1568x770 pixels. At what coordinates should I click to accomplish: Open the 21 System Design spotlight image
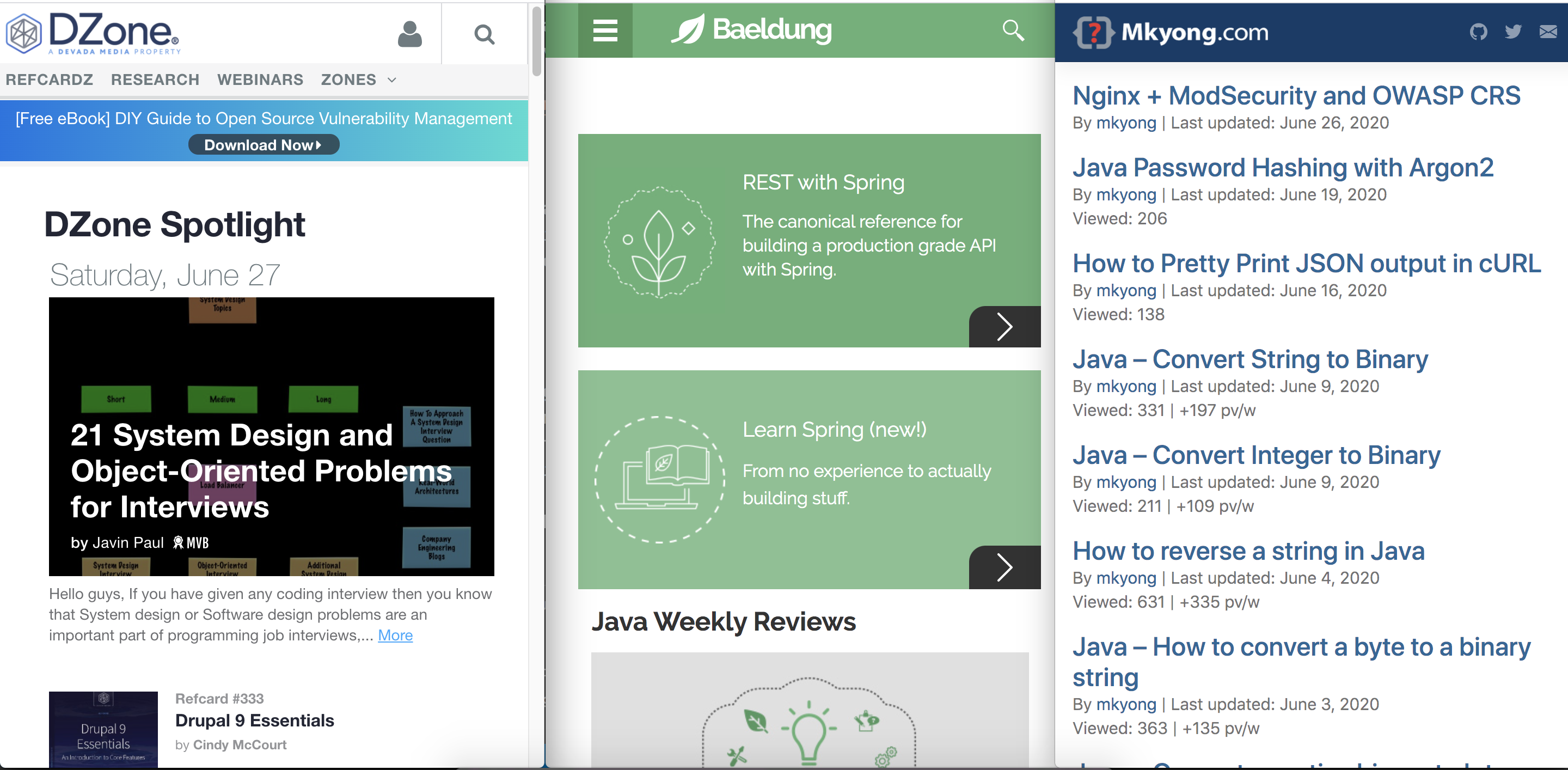272,436
